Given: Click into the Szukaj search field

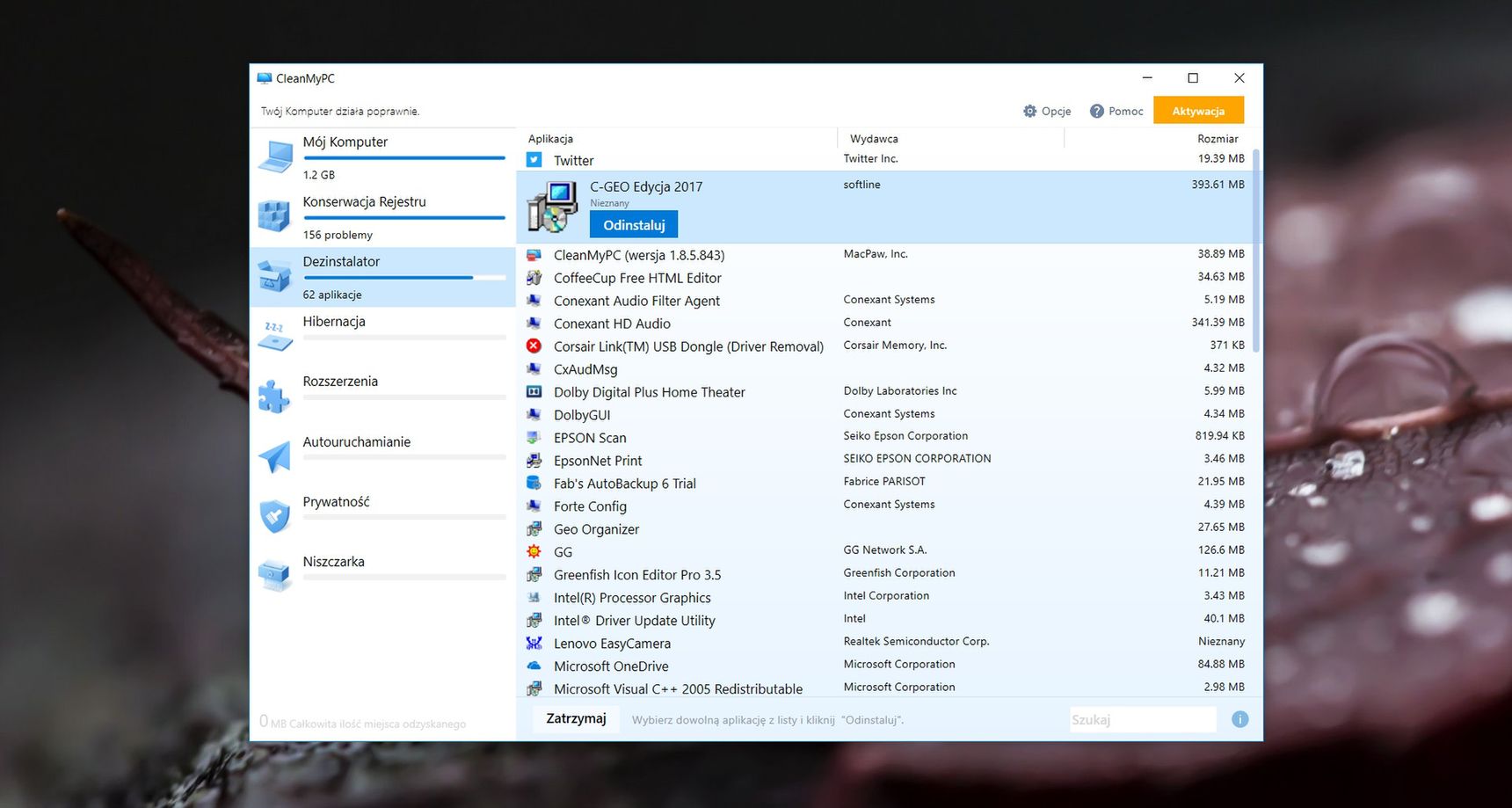Looking at the screenshot, I should [x=1143, y=719].
